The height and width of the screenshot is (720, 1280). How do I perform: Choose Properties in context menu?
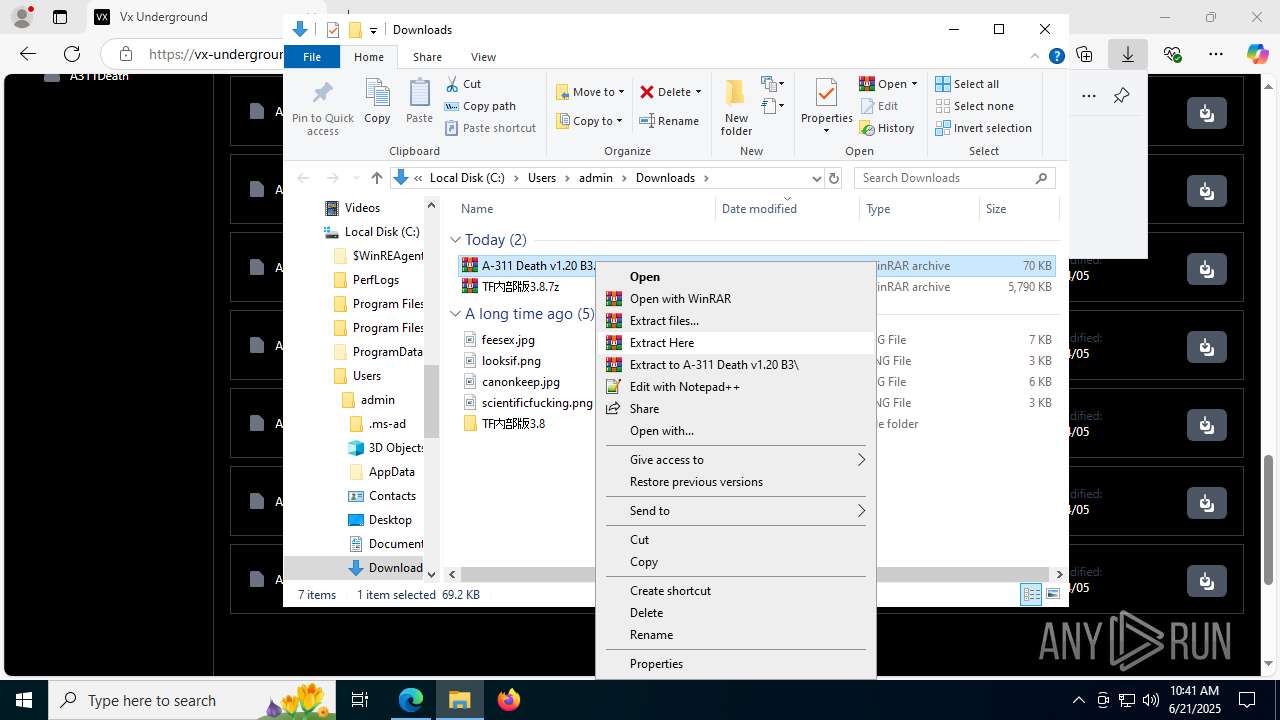[x=735, y=664]
